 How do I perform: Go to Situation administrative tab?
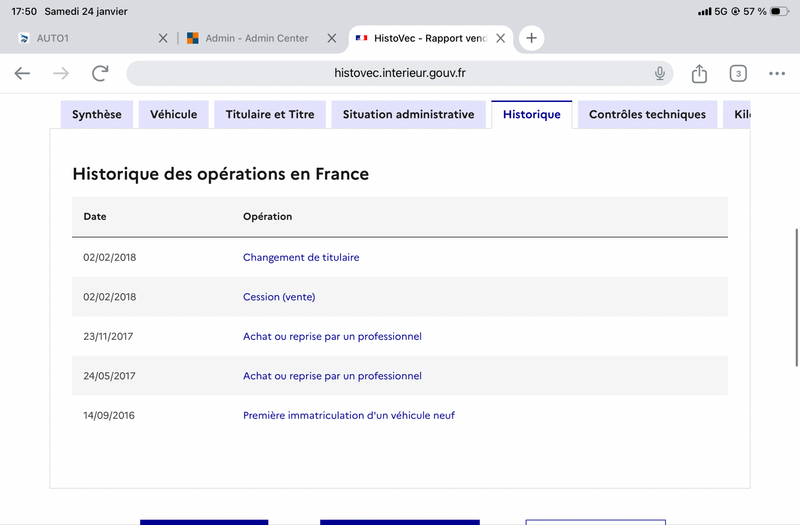point(408,115)
